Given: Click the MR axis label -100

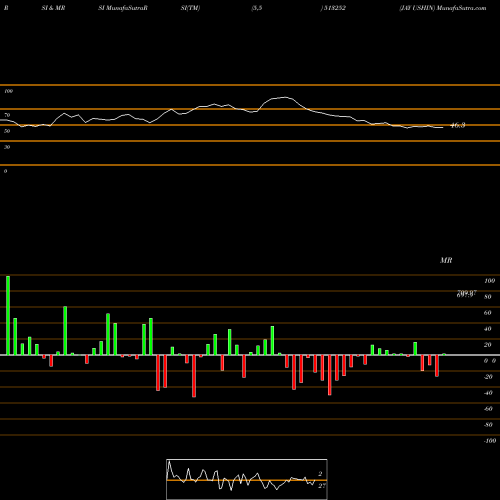Looking at the screenshot, I should coord(489,441).
